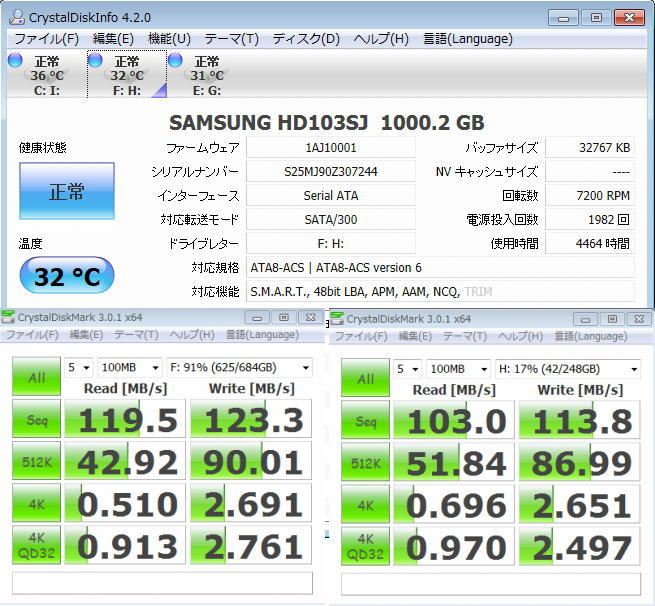This screenshot has height=606, width=655.
Task: Open 機能(U) menu in CrystalDiskInfo
Action: (169, 39)
